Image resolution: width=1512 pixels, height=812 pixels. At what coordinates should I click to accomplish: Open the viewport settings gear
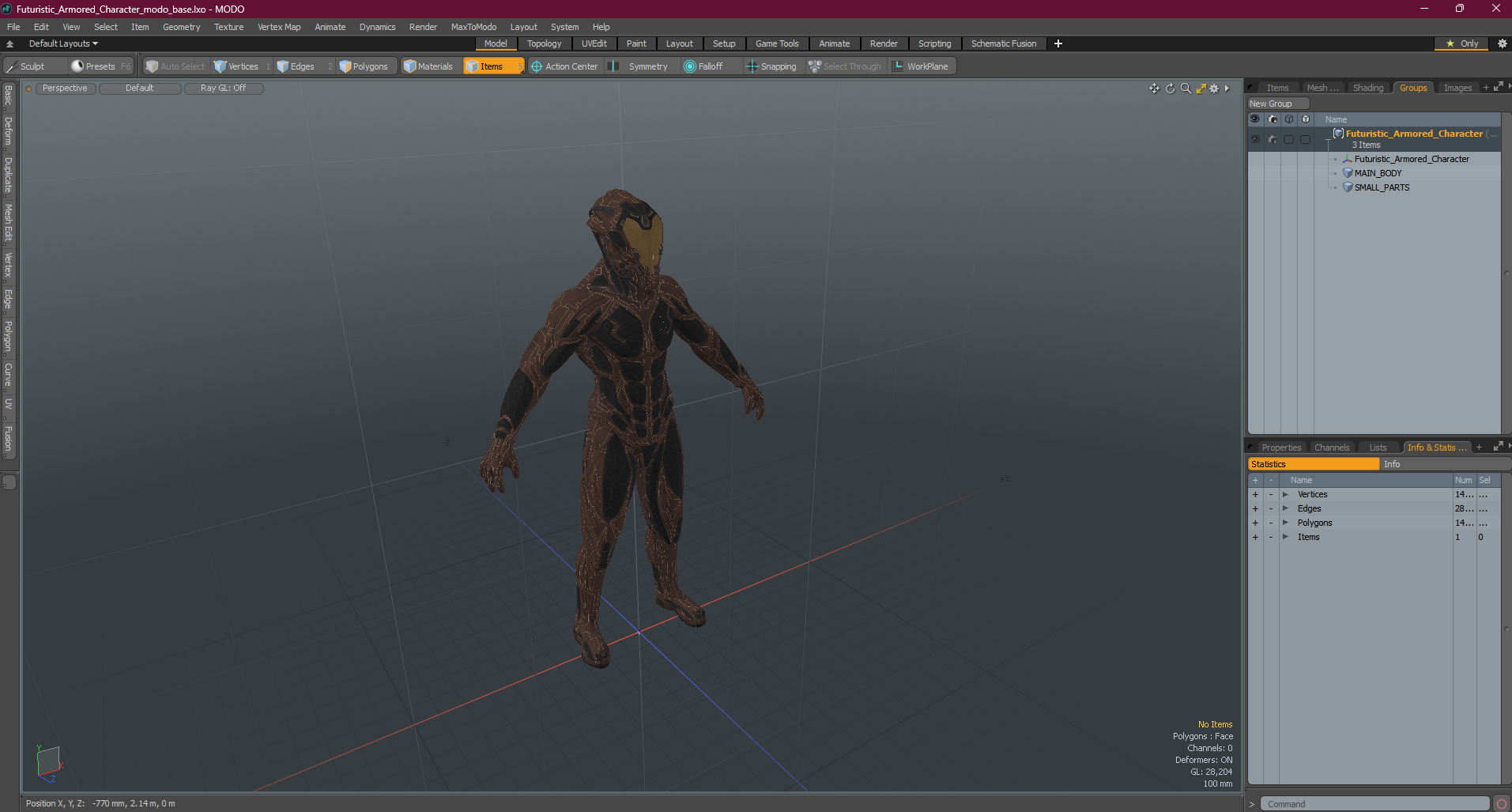pyautogui.click(x=1214, y=89)
